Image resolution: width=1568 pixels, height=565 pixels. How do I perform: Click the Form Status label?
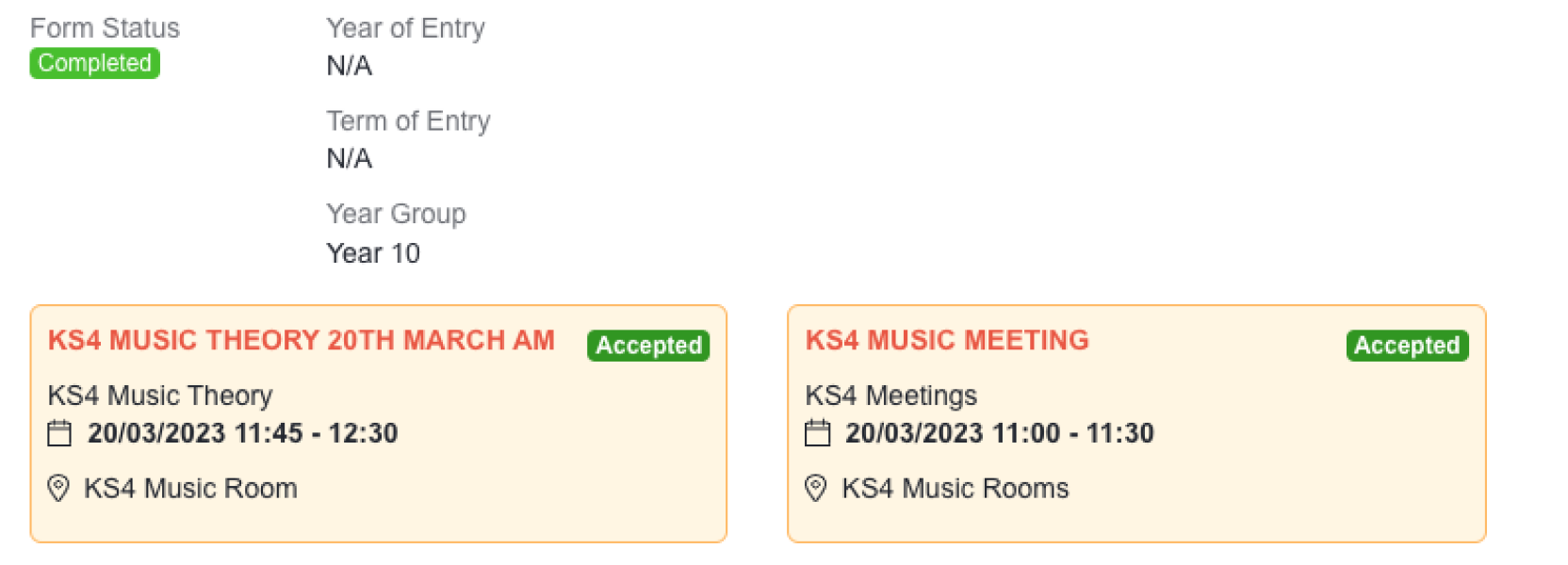click(105, 28)
